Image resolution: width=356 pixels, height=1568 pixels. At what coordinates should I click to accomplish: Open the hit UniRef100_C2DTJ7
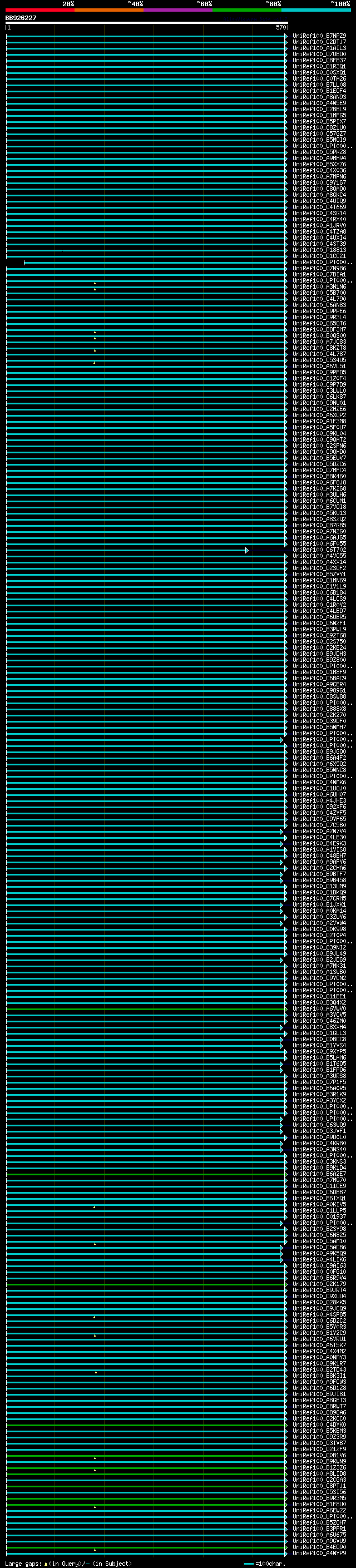click(319, 42)
